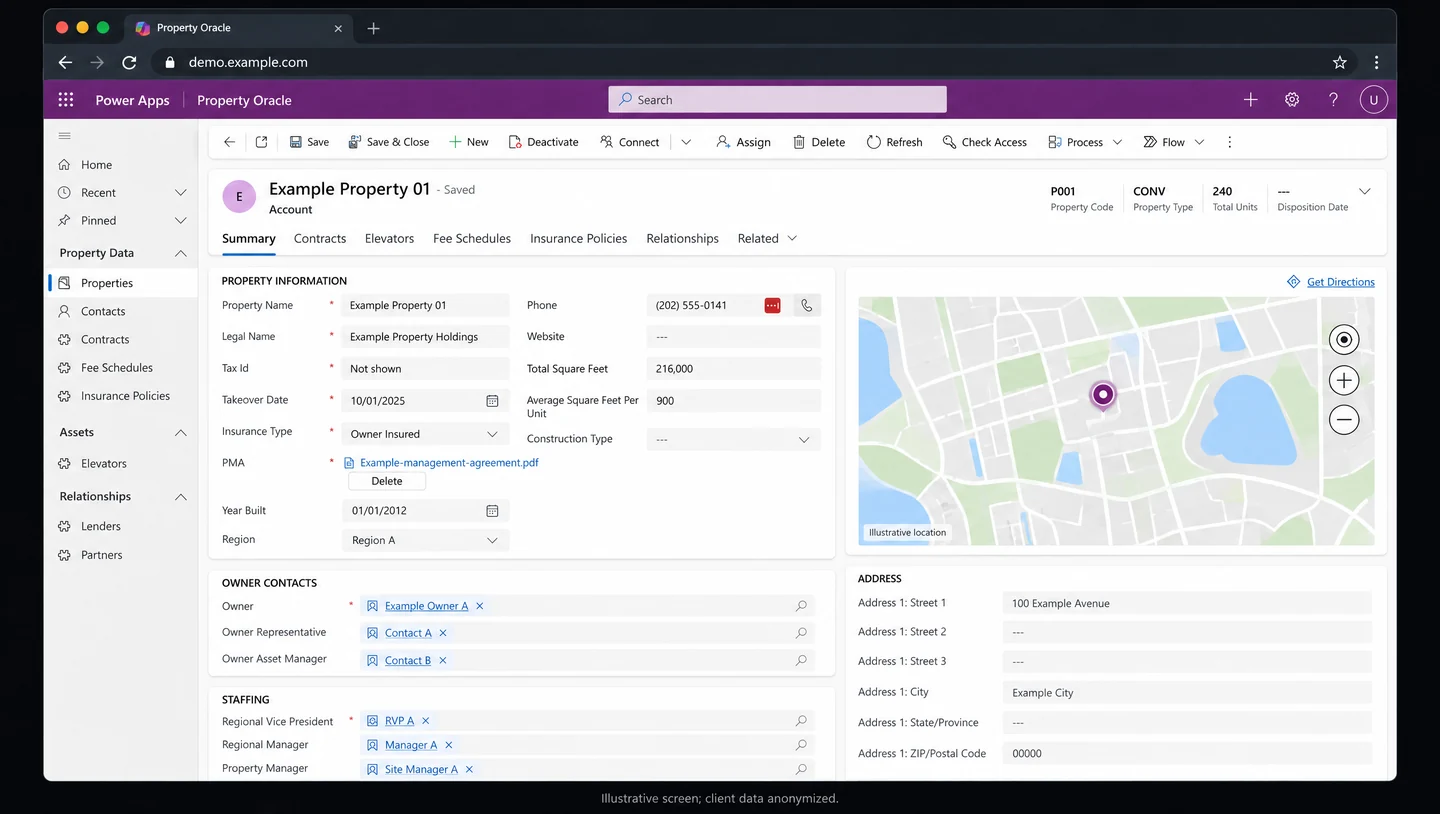
Task: Open settings gear in the header
Action: coord(1292,100)
